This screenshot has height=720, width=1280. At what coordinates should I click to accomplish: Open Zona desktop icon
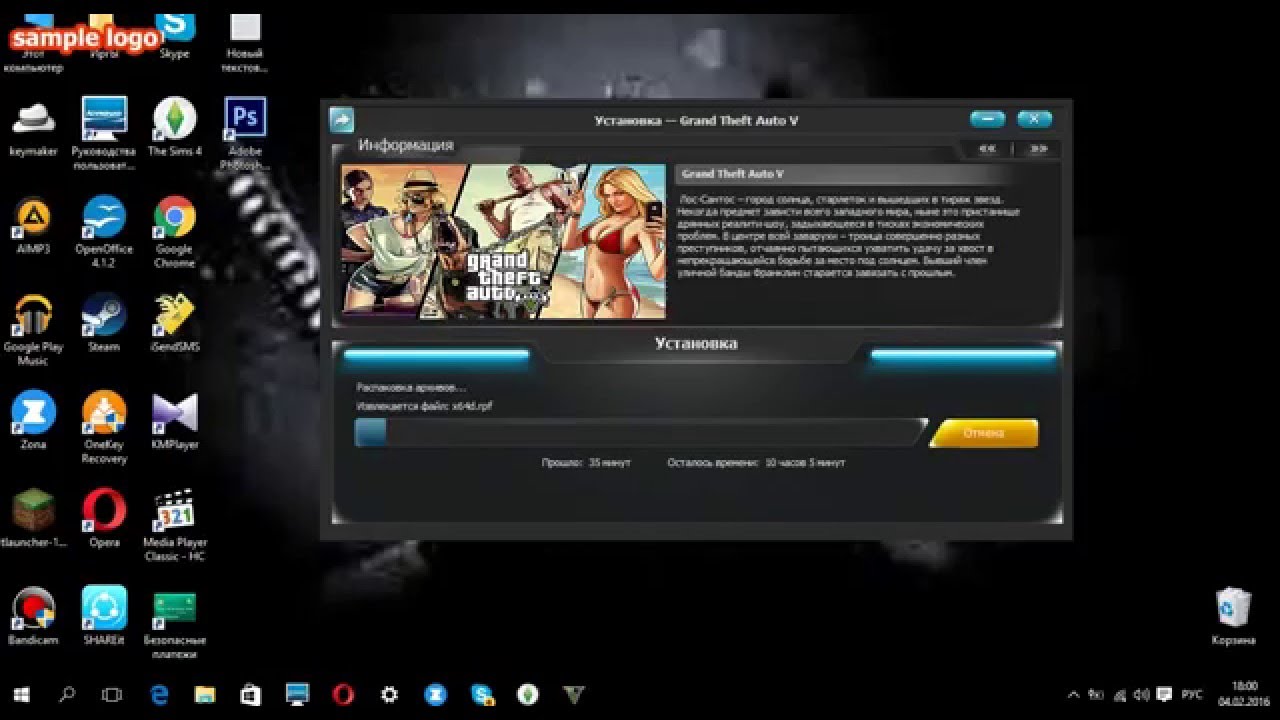[33, 420]
